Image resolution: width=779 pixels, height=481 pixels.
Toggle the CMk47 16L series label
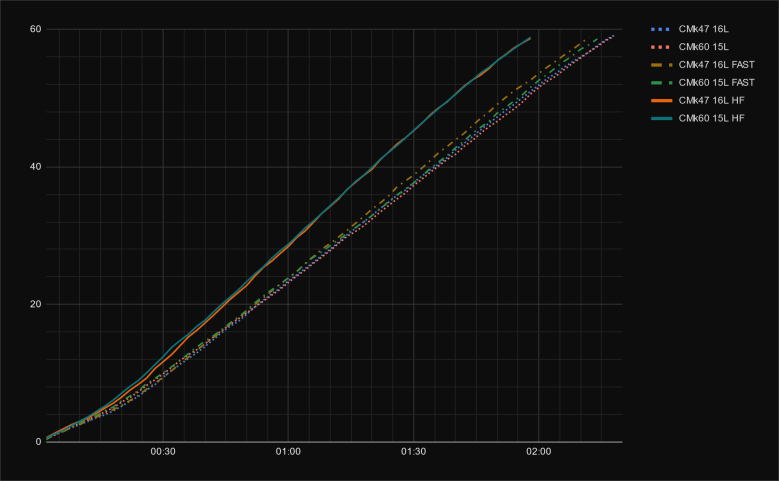coord(703,29)
